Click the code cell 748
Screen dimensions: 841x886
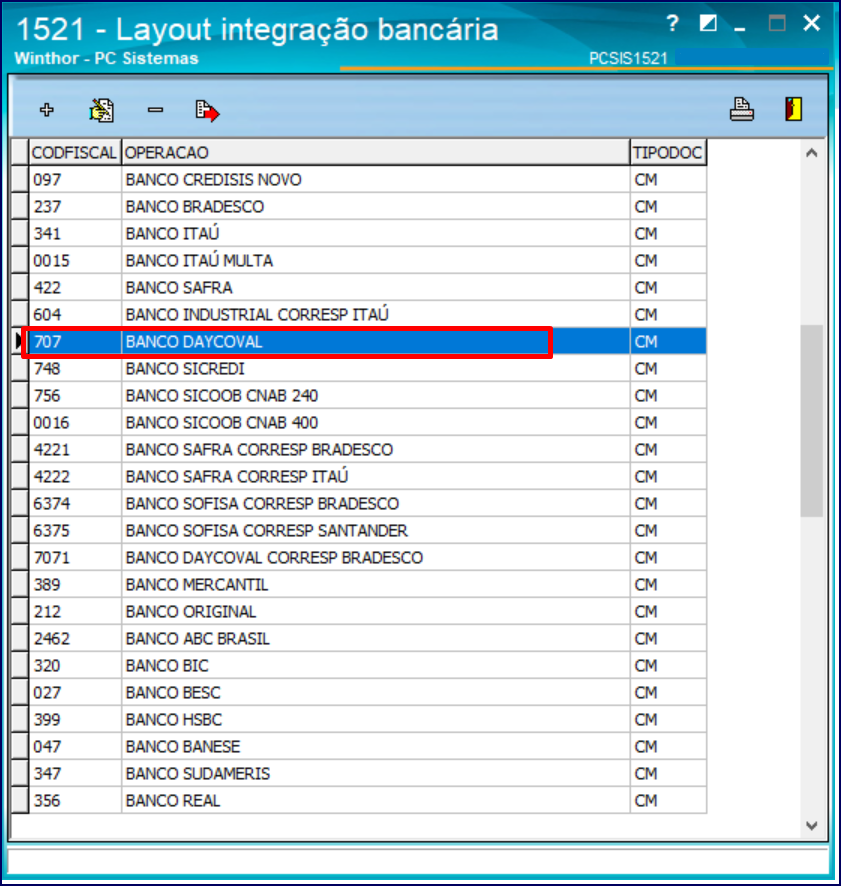point(75,368)
